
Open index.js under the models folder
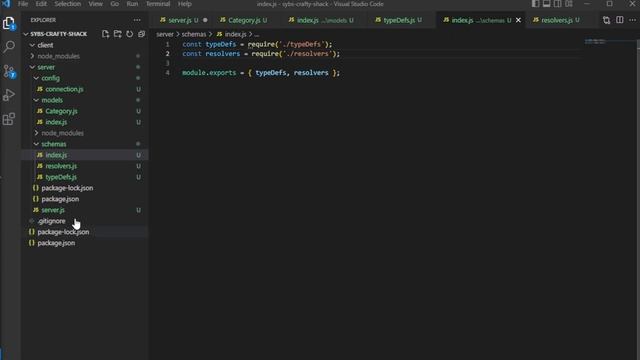tap(56, 122)
